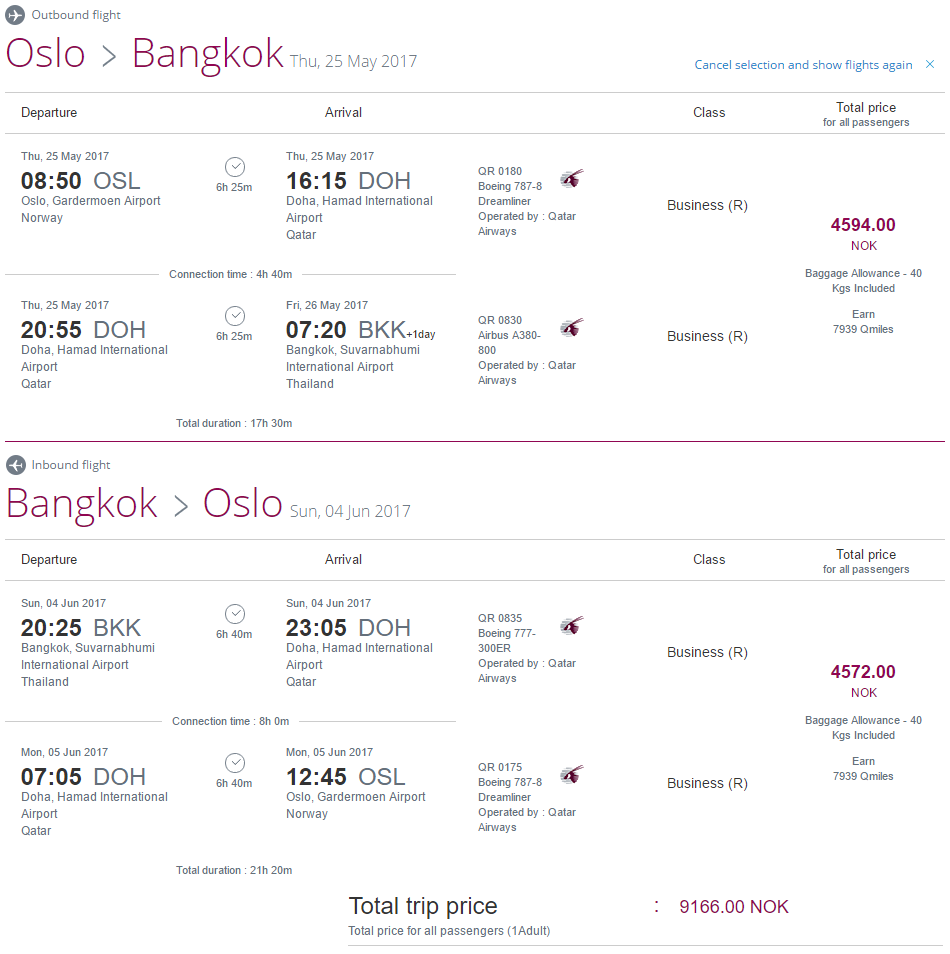The height and width of the screenshot is (954, 950).
Task: Click clock icon for the 08:50 OSL departure
Action: (235, 167)
